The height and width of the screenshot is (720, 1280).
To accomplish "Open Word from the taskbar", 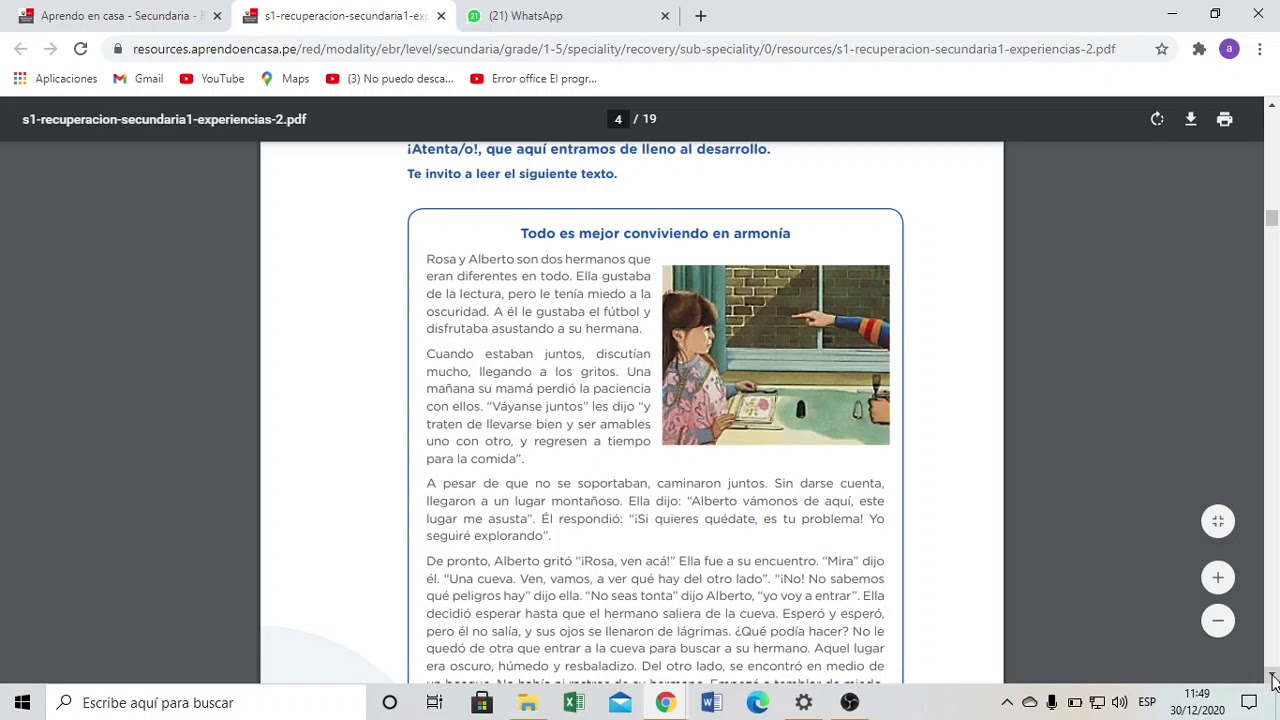I will [712, 703].
